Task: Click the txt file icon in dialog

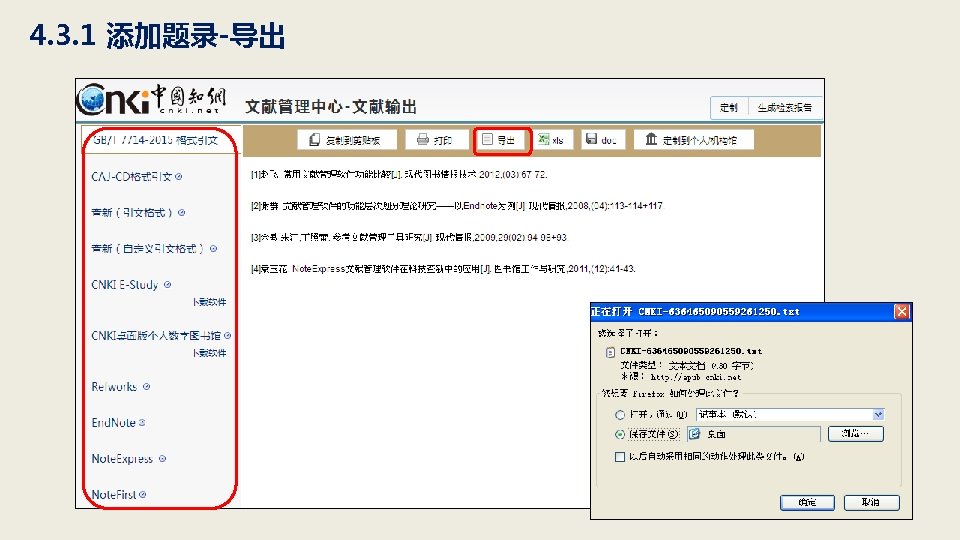Action: tap(610, 352)
